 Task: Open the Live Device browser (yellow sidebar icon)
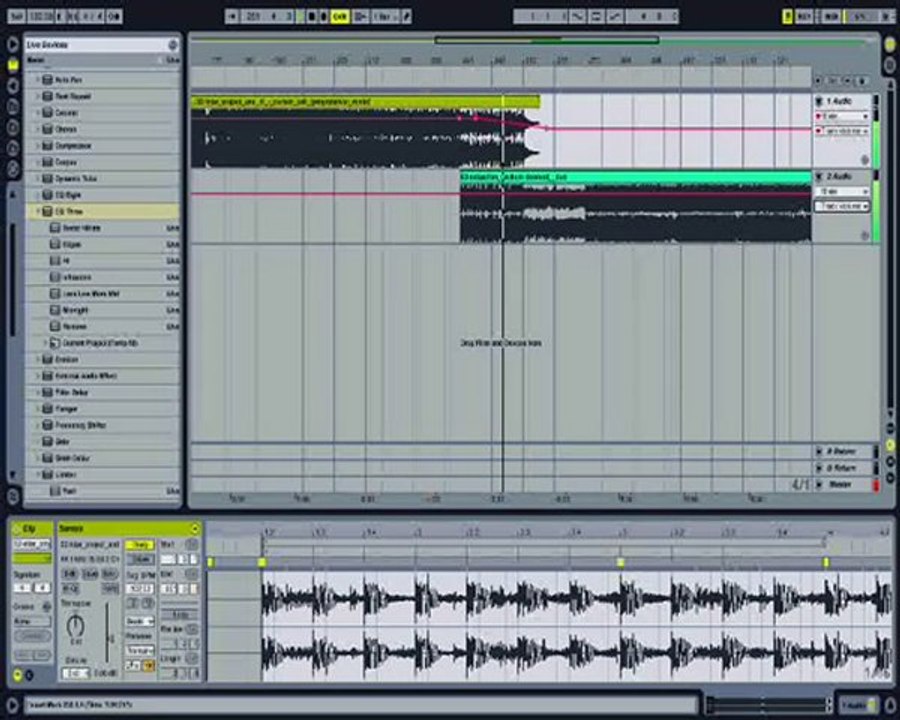tap(13, 65)
